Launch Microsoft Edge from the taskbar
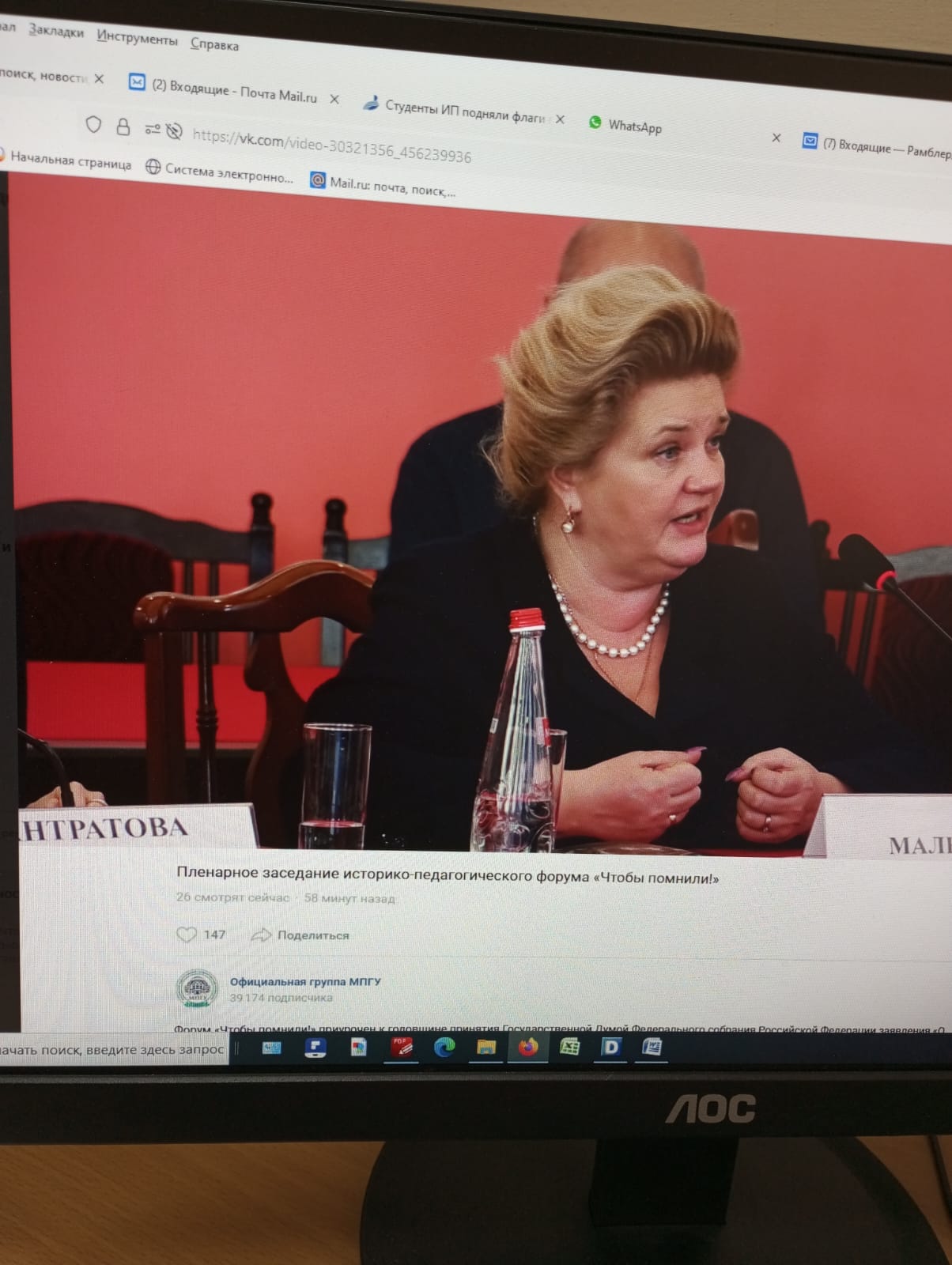Image resolution: width=952 pixels, height=1265 pixels. pyautogui.click(x=444, y=1048)
